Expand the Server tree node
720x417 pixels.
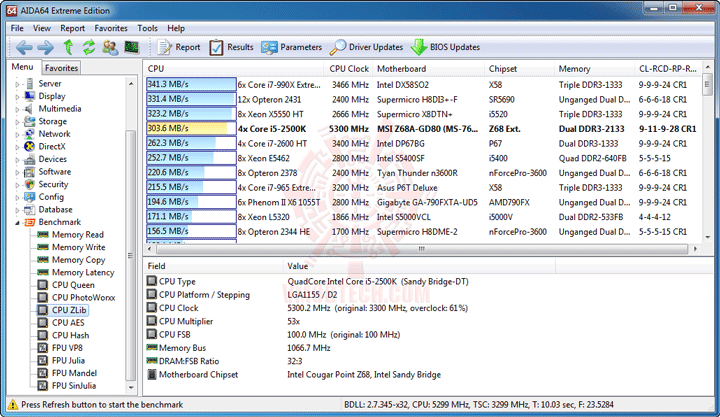(17, 84)
